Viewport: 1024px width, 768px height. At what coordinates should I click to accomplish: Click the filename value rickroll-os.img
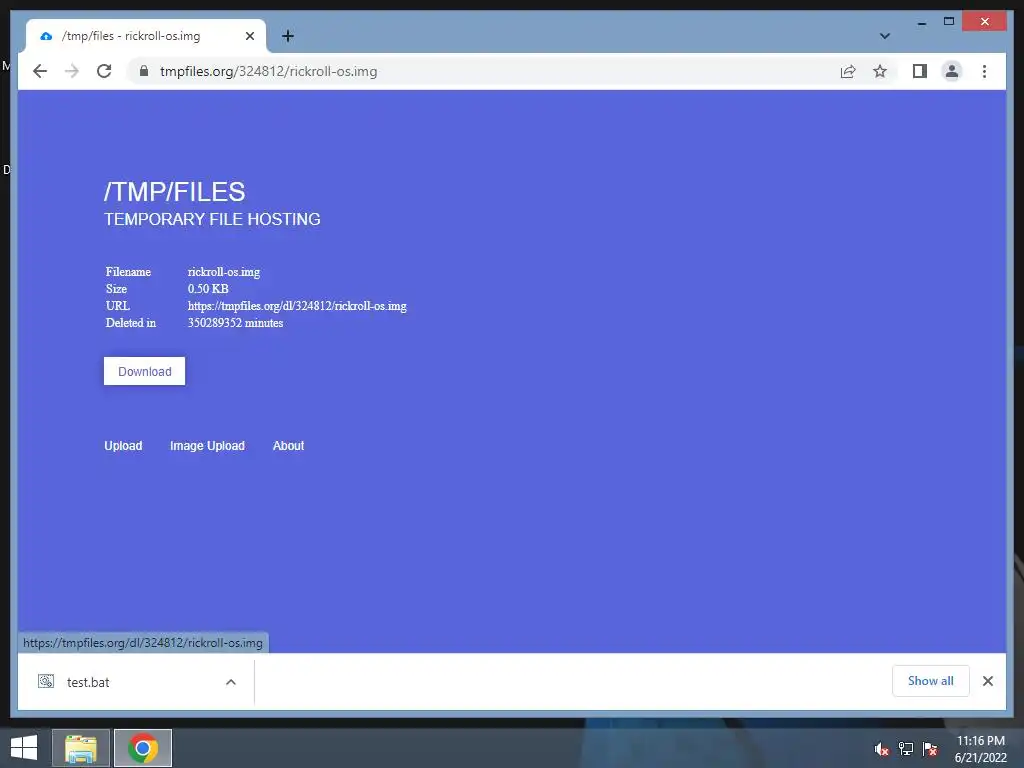[224, 272]
